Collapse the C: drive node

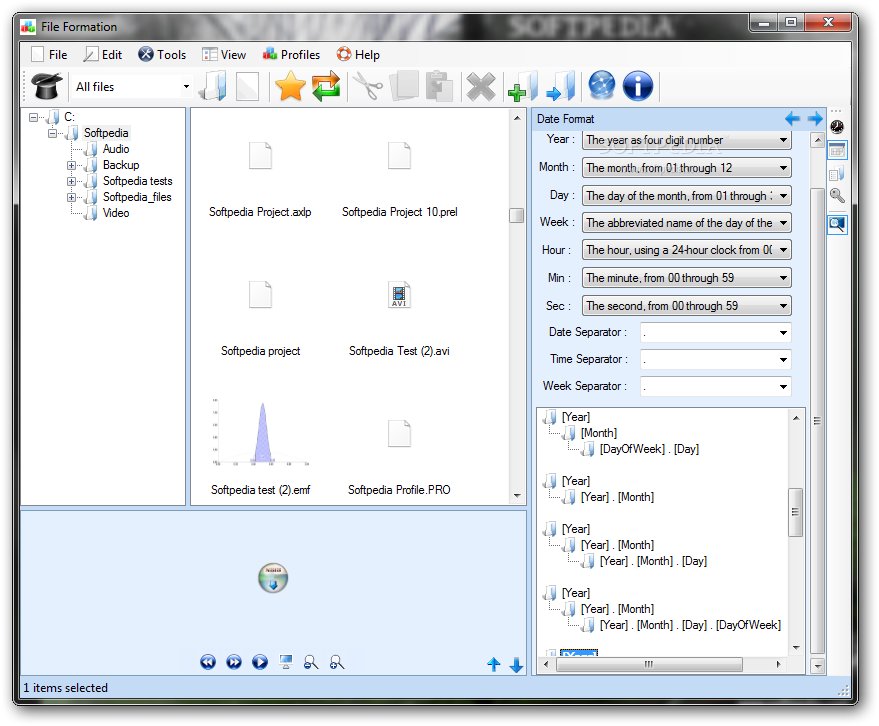pos(33,117)
